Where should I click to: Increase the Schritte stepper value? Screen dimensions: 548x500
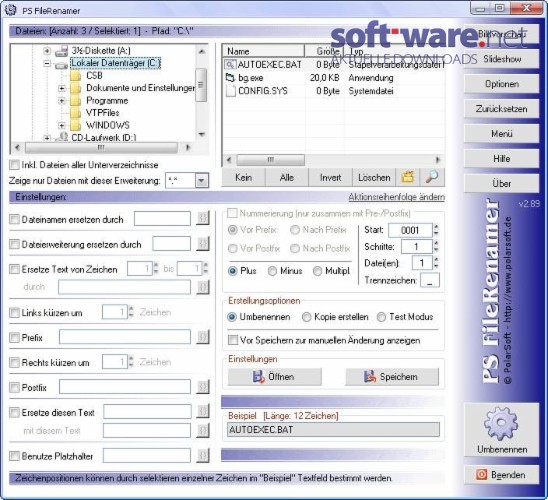(x=436, y=243)
